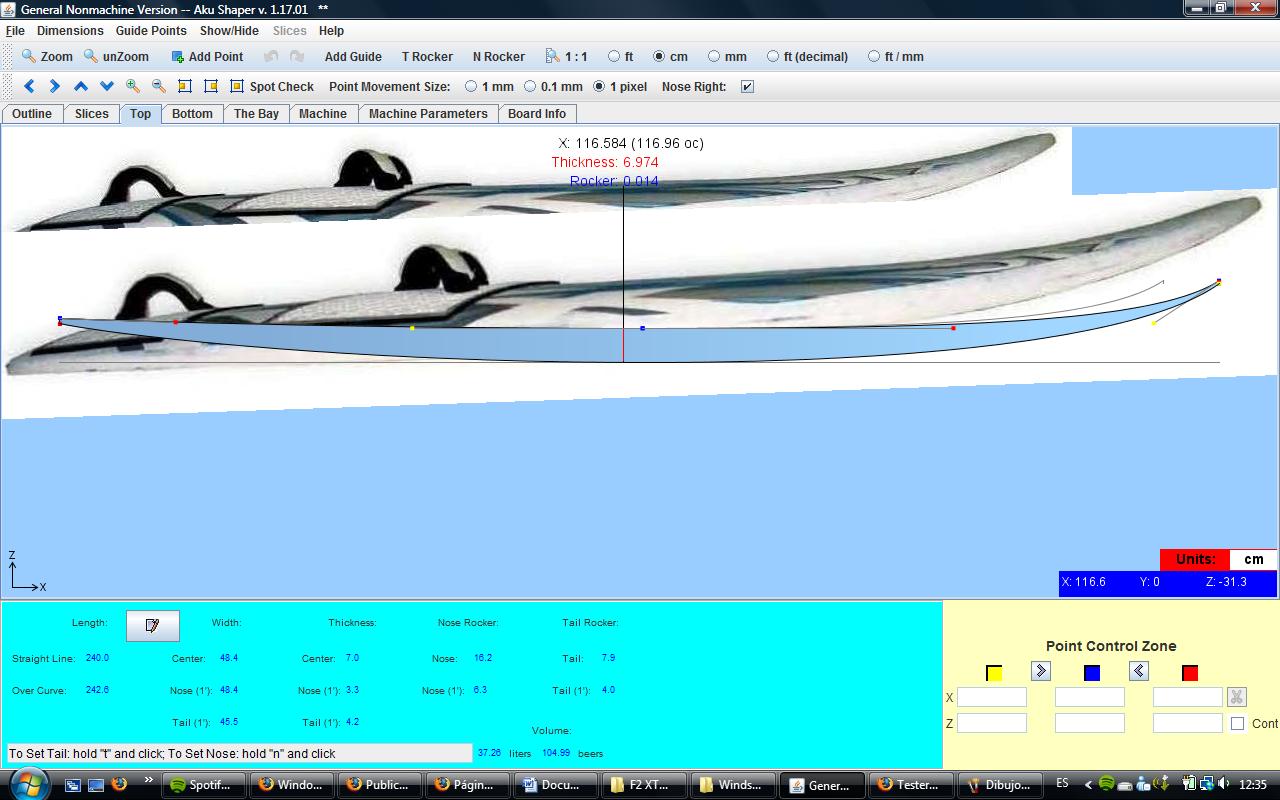1280x800 pixels.
Task: Open the Guide Points menu
Action: pyautogui.click(x=151, y=31)
